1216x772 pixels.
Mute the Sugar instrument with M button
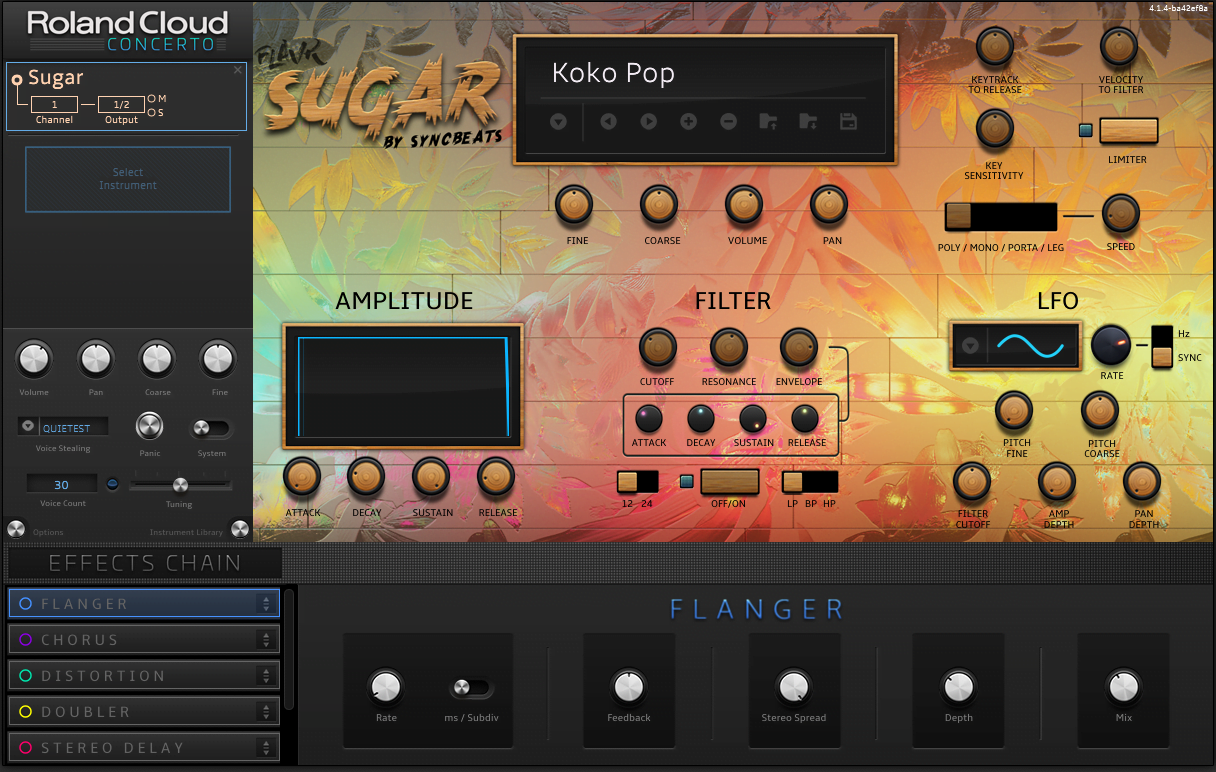tap(152, 98)
